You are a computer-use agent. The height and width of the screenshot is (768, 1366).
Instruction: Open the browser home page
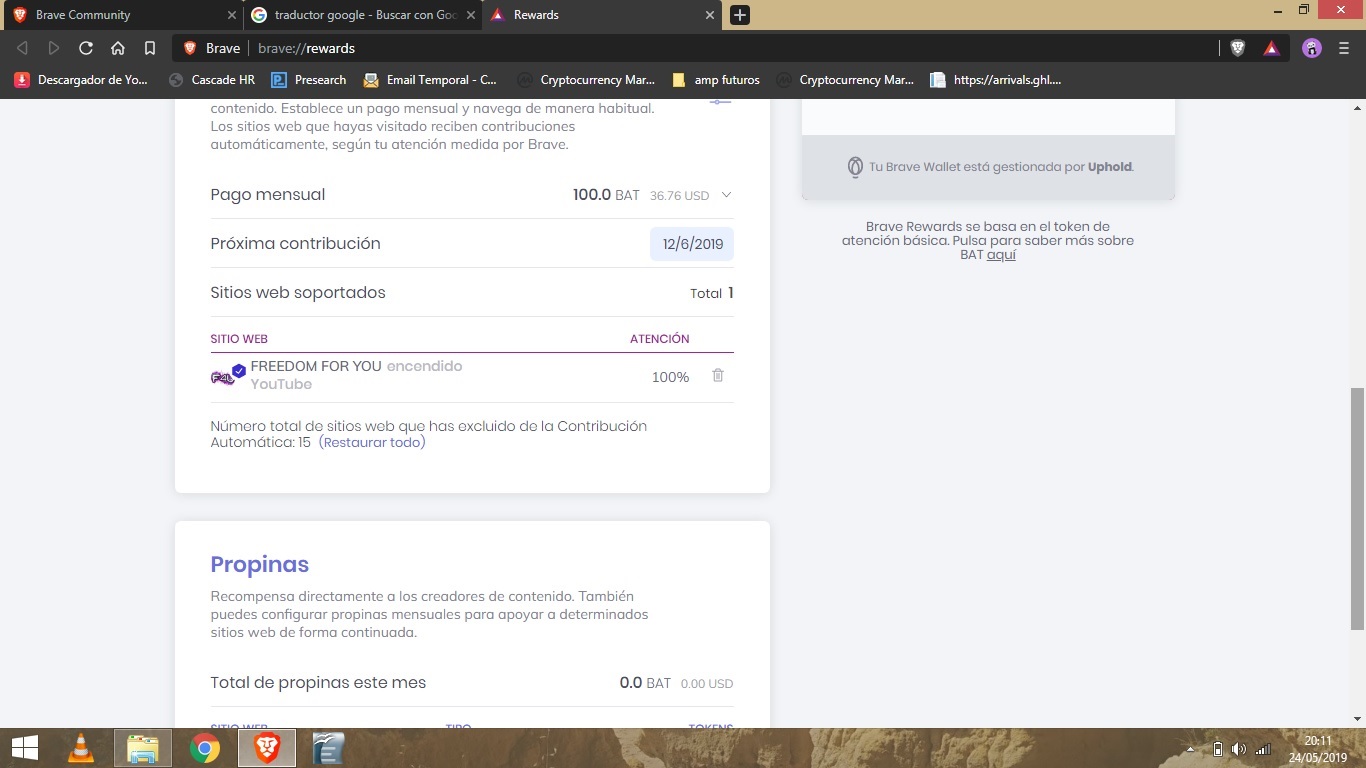[x=118, y=48]
